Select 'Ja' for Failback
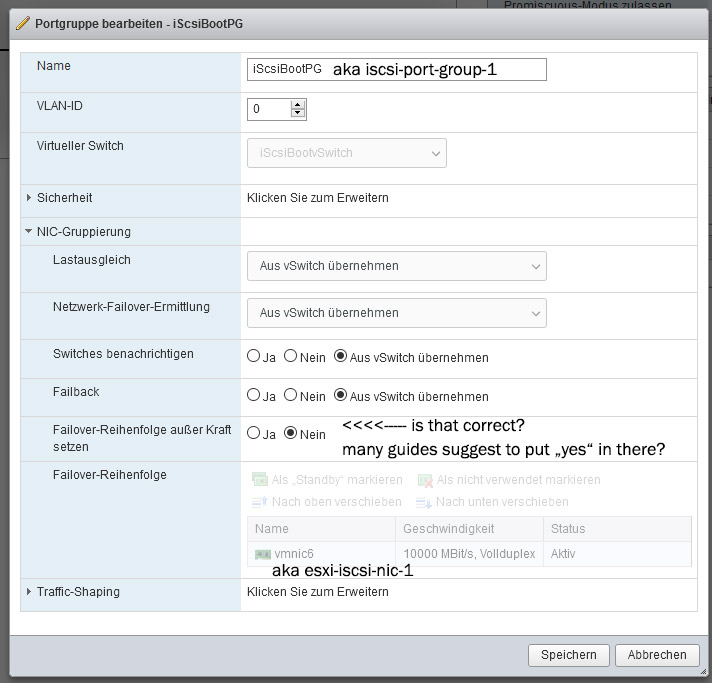The image size is (712, 683). tap(253, 395)
